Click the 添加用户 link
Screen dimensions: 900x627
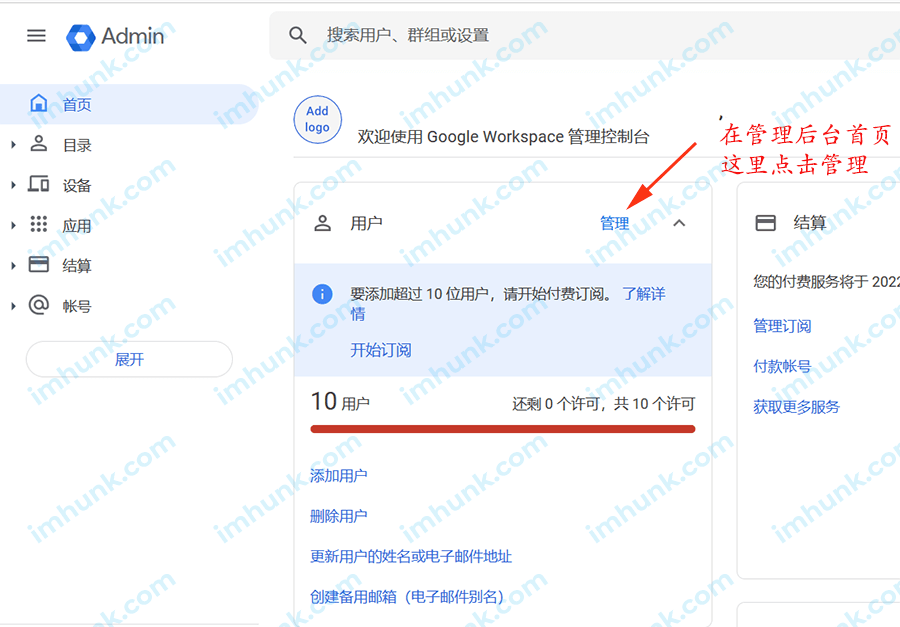tap(339, 475)
